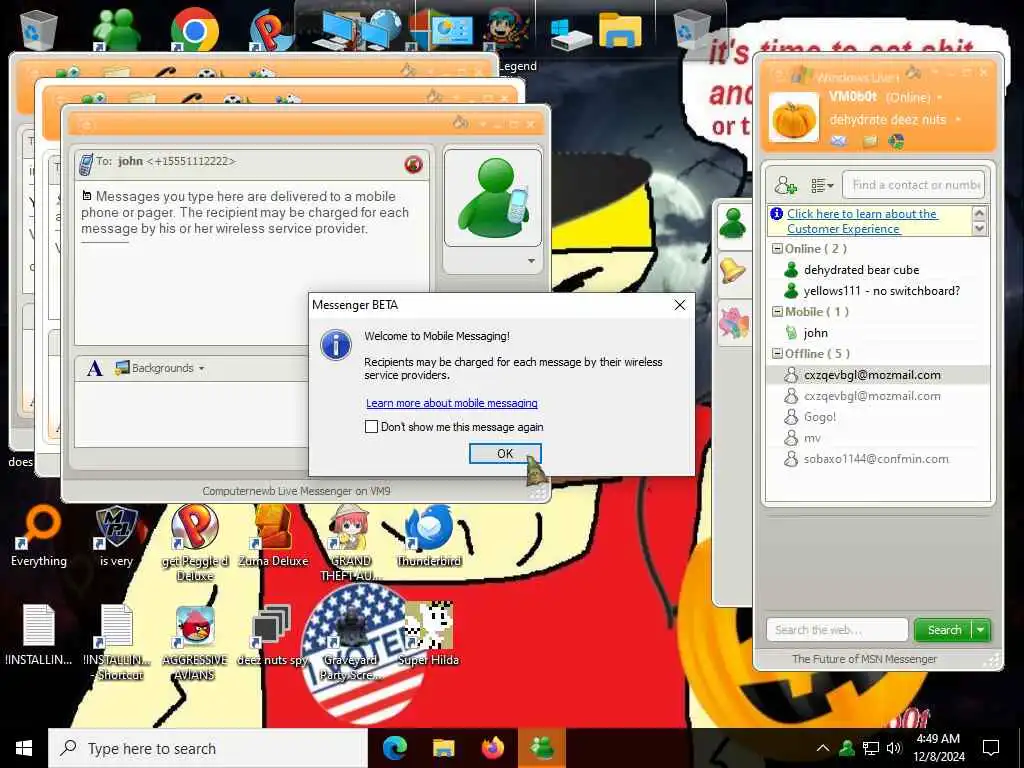Open the AGGRESSIVE AVIANS desktop shortcut
This screenshot has width=1024, height=768.
195,643
